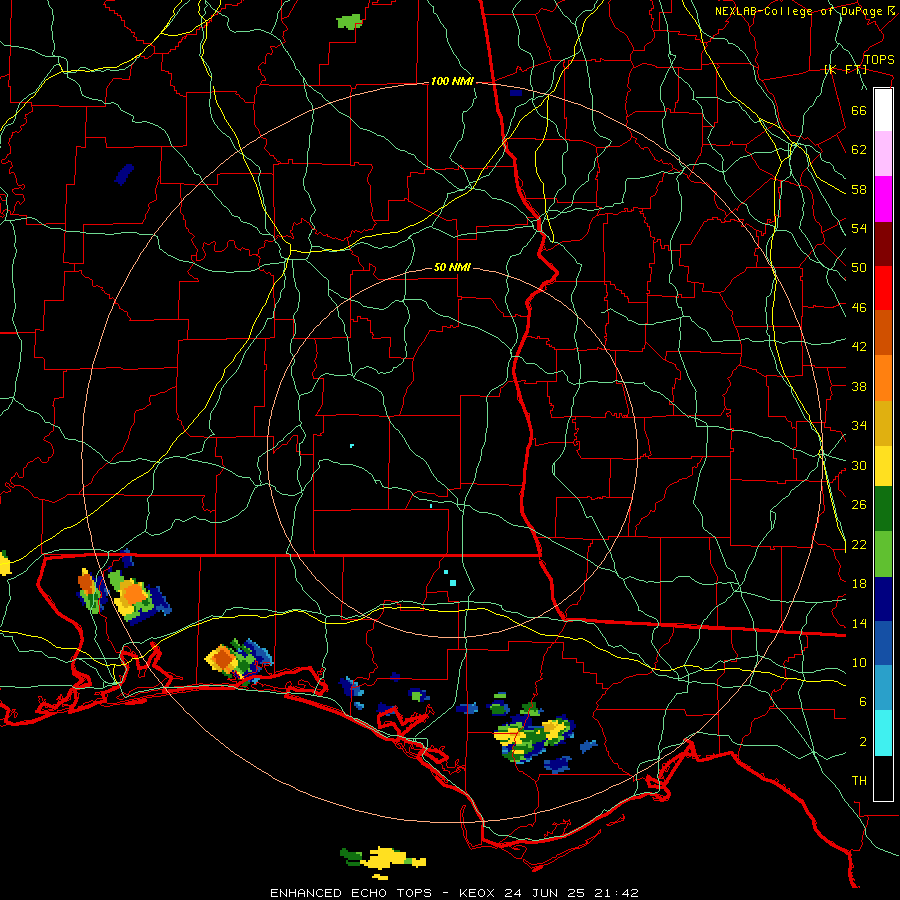
Task: Click the light green echo near the top edge
Action: pyautogui.click(x=349, y=22)
